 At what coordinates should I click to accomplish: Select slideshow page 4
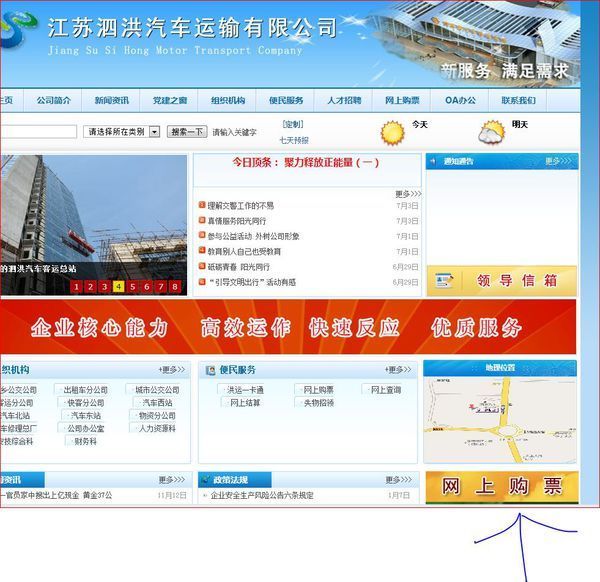point(119,287)
